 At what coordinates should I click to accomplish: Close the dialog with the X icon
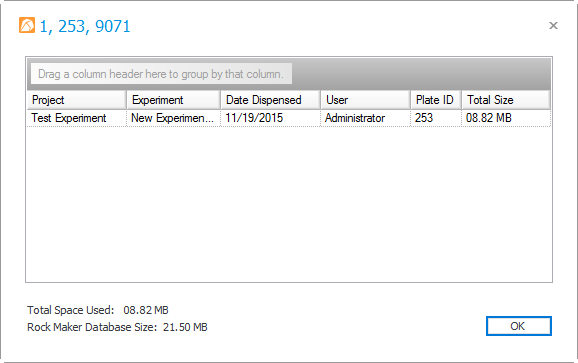(x=553, y=26)
